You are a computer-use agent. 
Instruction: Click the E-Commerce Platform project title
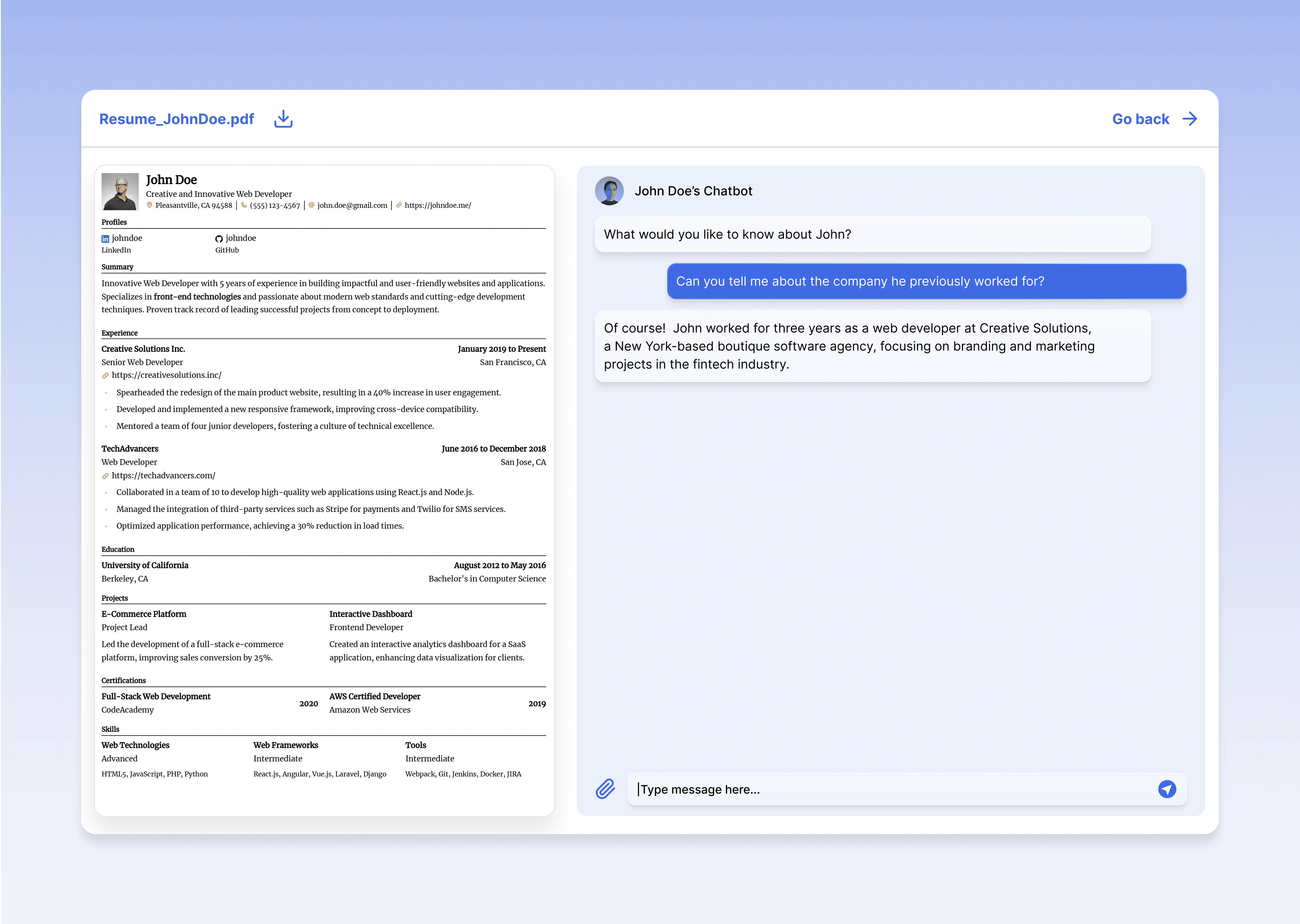click(x=144, y=614)
